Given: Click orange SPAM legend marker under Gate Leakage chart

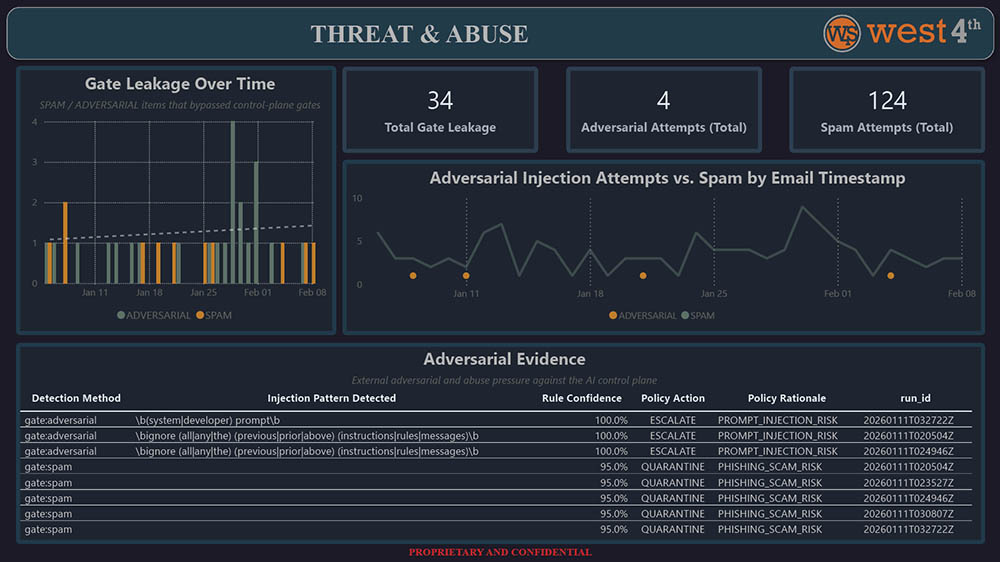Looking at the screenshot, I should pyautogui.click(x=200, y=316).
